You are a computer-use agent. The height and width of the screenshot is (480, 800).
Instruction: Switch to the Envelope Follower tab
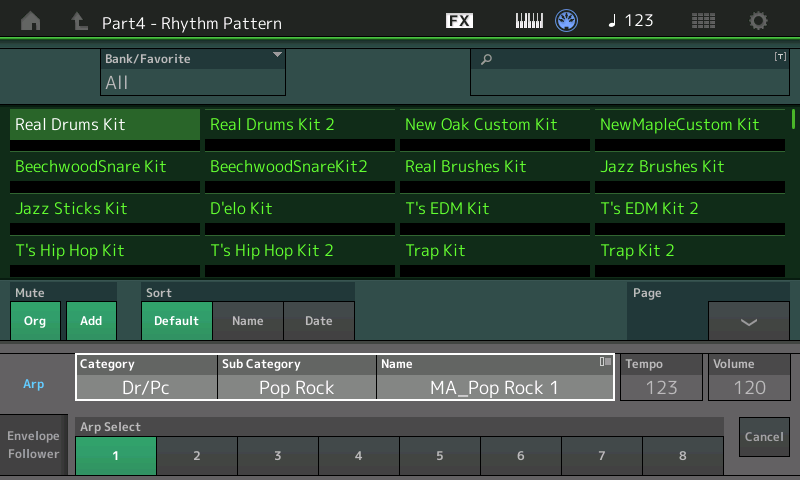(34, 446)
